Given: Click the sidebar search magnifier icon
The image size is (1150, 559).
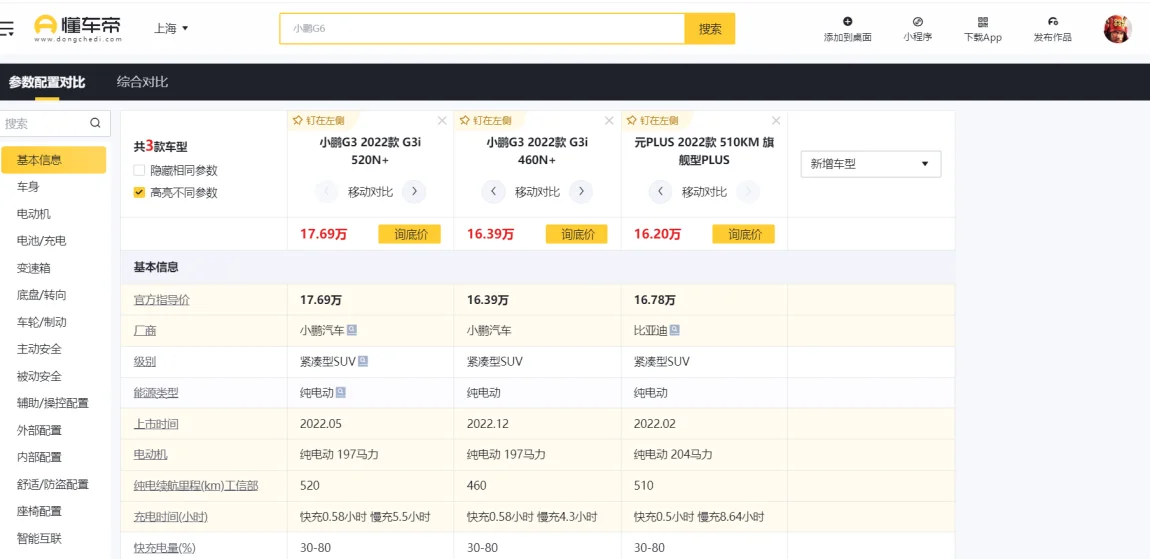Looking at the screenshot, I should click(x=95, y=123).
